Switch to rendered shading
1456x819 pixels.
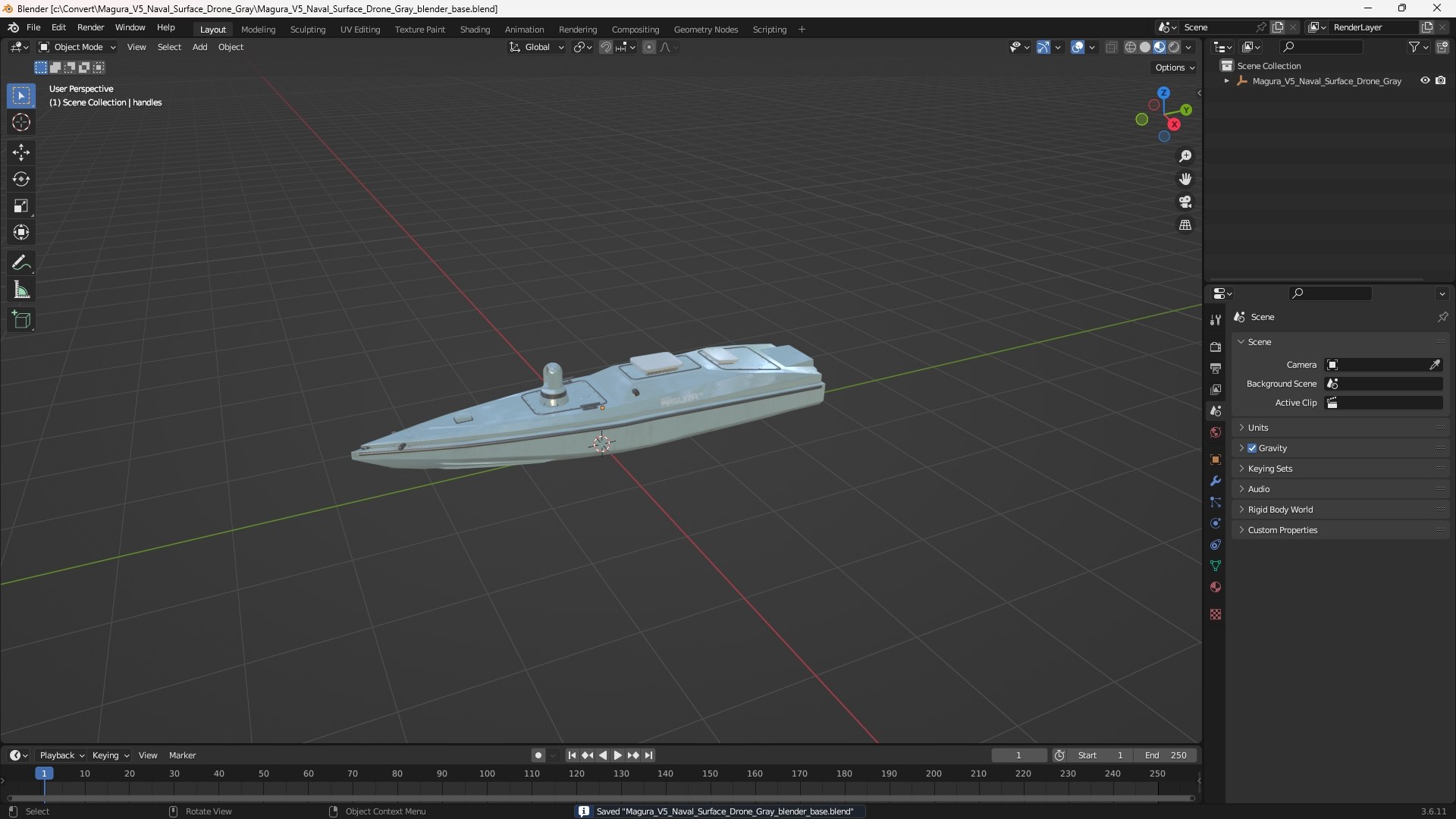pyautogui.click(x=1174, y=47)
